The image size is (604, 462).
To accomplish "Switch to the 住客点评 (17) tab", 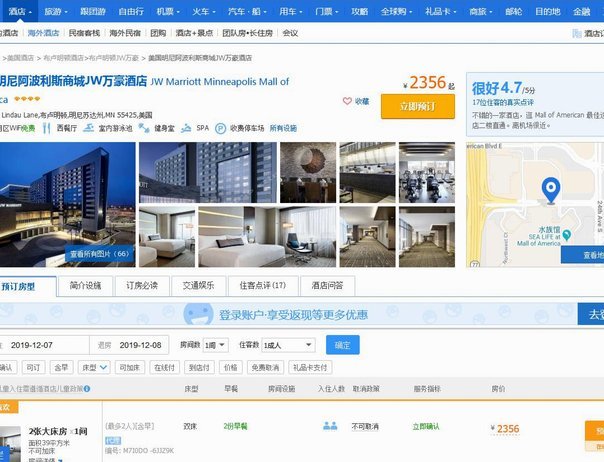I will click(x=263, y=286).
